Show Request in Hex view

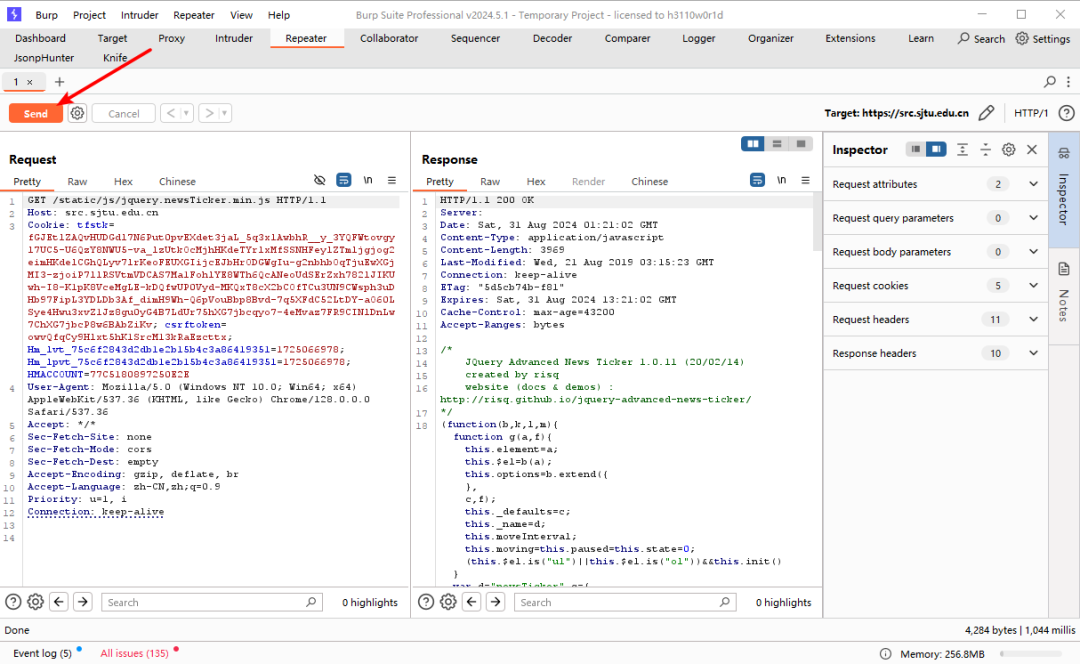pos(123,181)
